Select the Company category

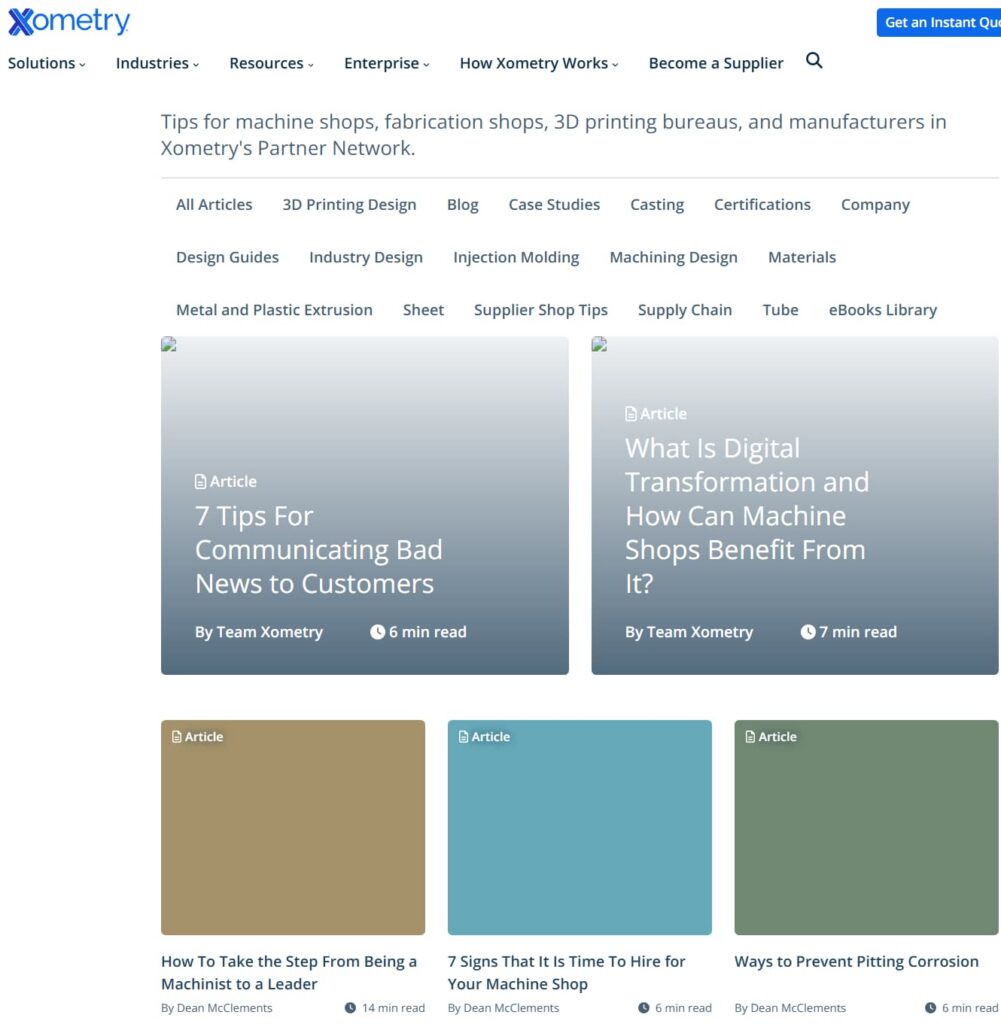pyautogui.click(x=875, y=204)
